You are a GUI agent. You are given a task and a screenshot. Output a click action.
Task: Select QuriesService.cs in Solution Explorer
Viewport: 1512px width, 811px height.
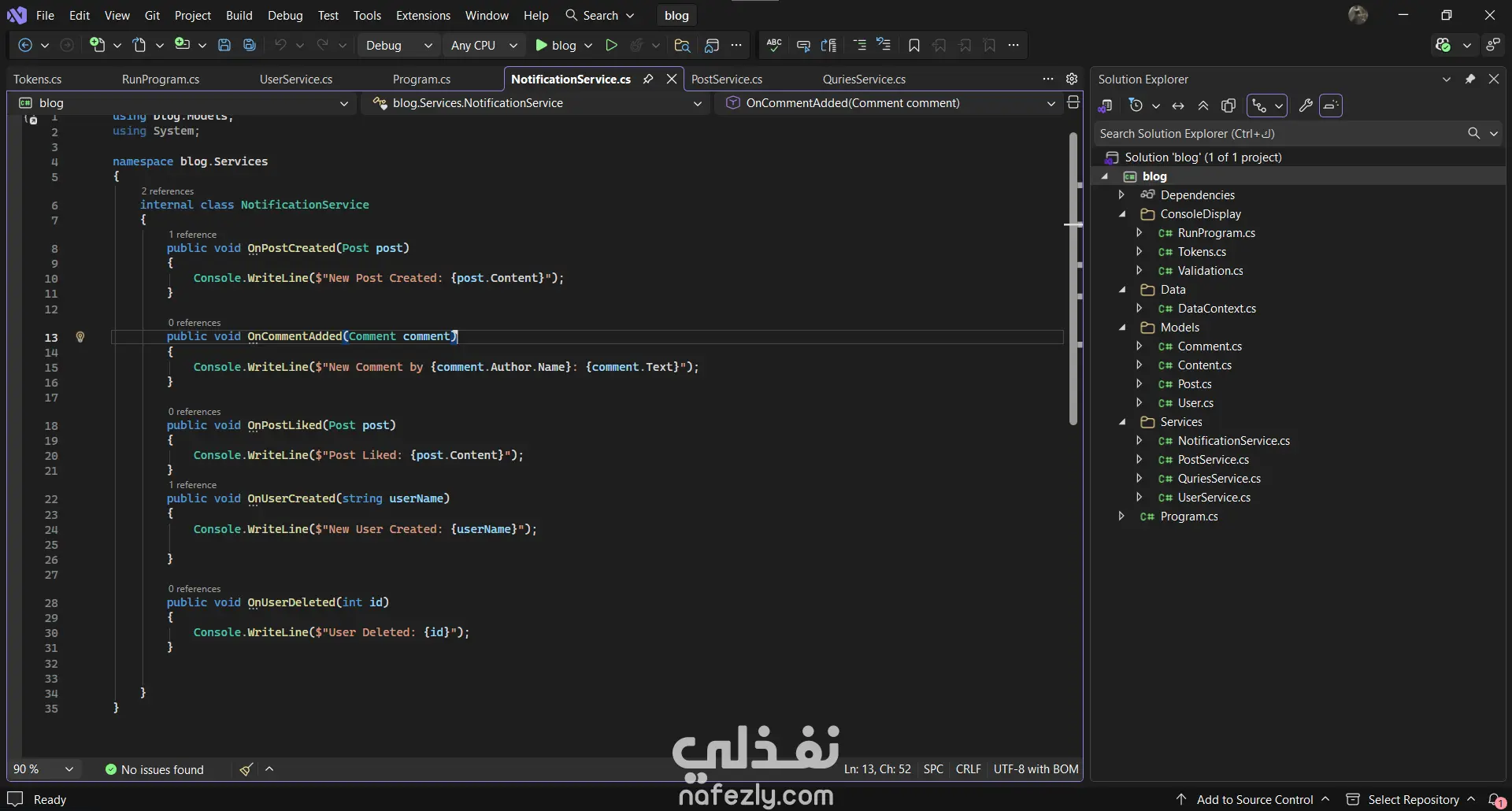[x=1219, y=479]
